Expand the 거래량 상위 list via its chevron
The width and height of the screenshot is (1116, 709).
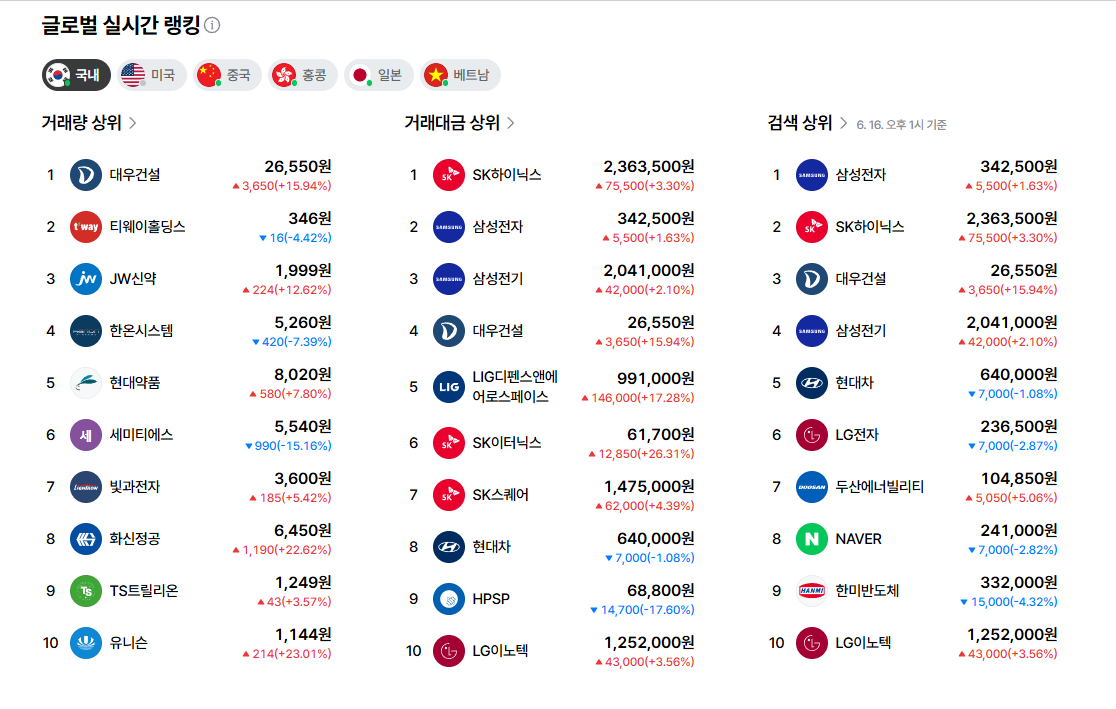pyautogui.click(x=132, y=123)
